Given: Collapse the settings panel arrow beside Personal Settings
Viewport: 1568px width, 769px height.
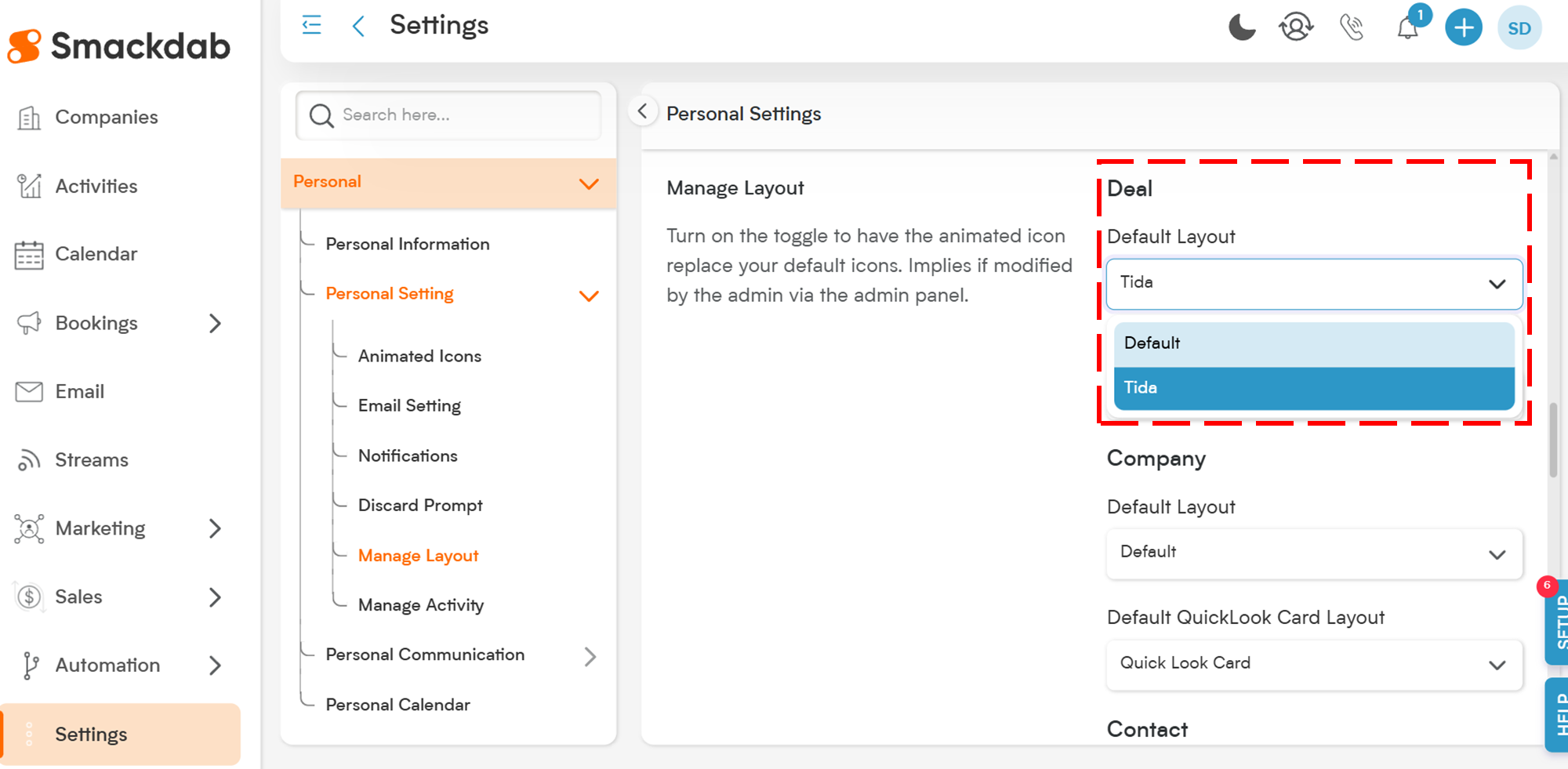Looking at the screenshot, I should [x=642, y=111].
